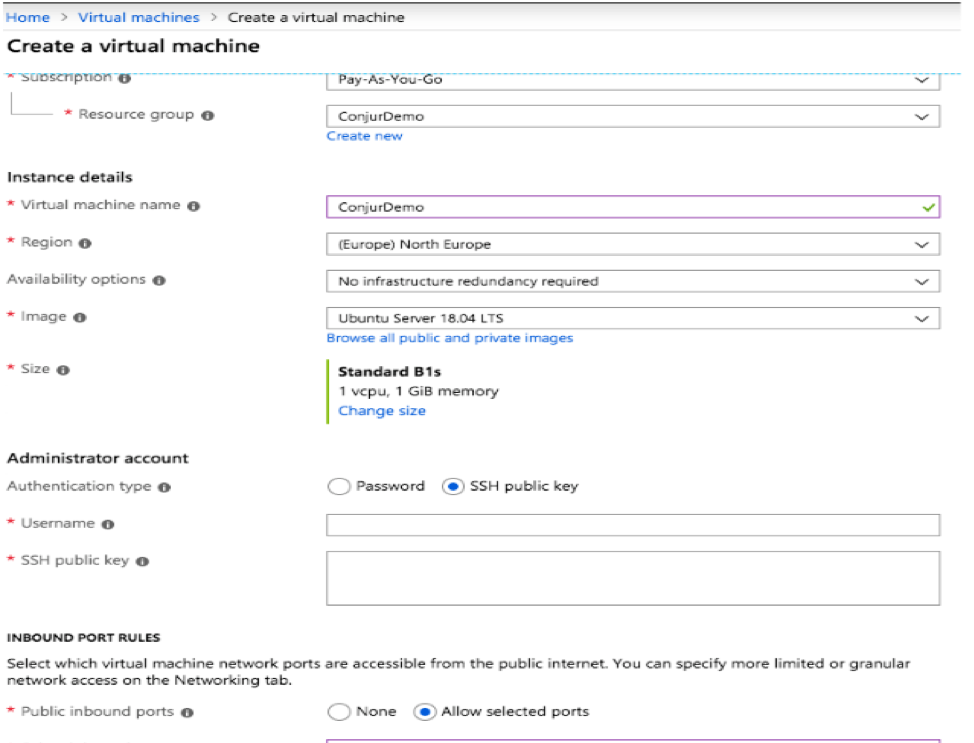
Task: Expand the Availability options dropdown
Action: pyautogui.click(x=633, y=281)
